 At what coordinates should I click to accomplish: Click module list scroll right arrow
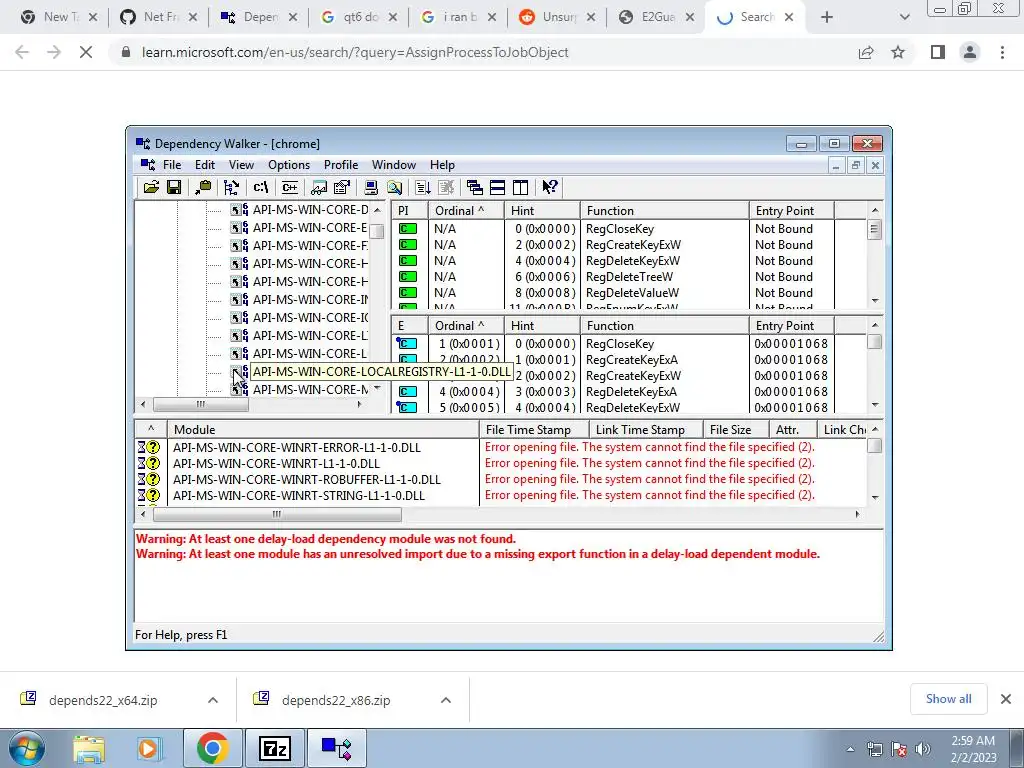click(x=857, y=514)
